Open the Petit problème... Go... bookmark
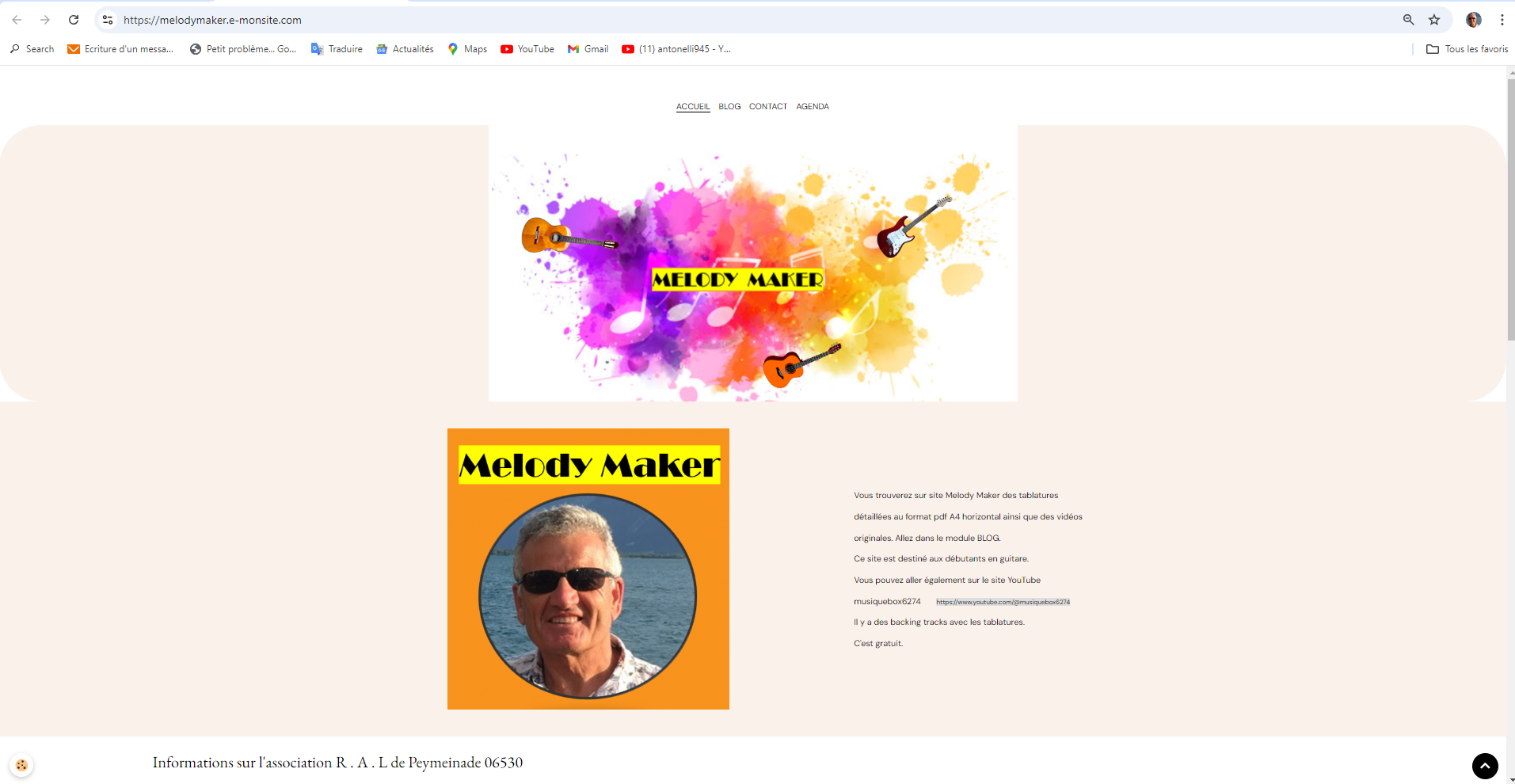This screenshot has height=784, width=1515. (243, 49)
